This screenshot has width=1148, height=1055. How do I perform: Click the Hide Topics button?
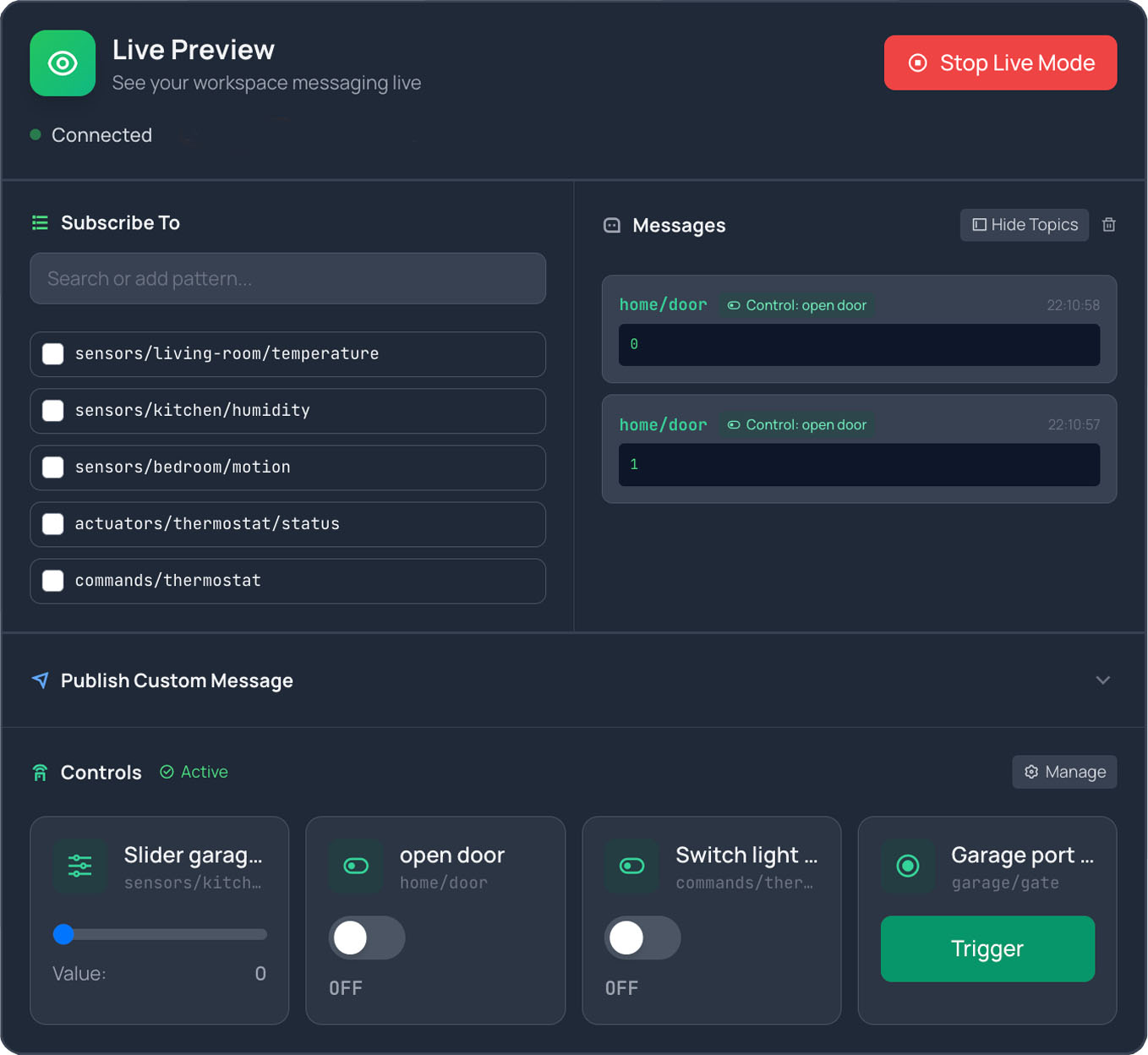point(1024,225)
